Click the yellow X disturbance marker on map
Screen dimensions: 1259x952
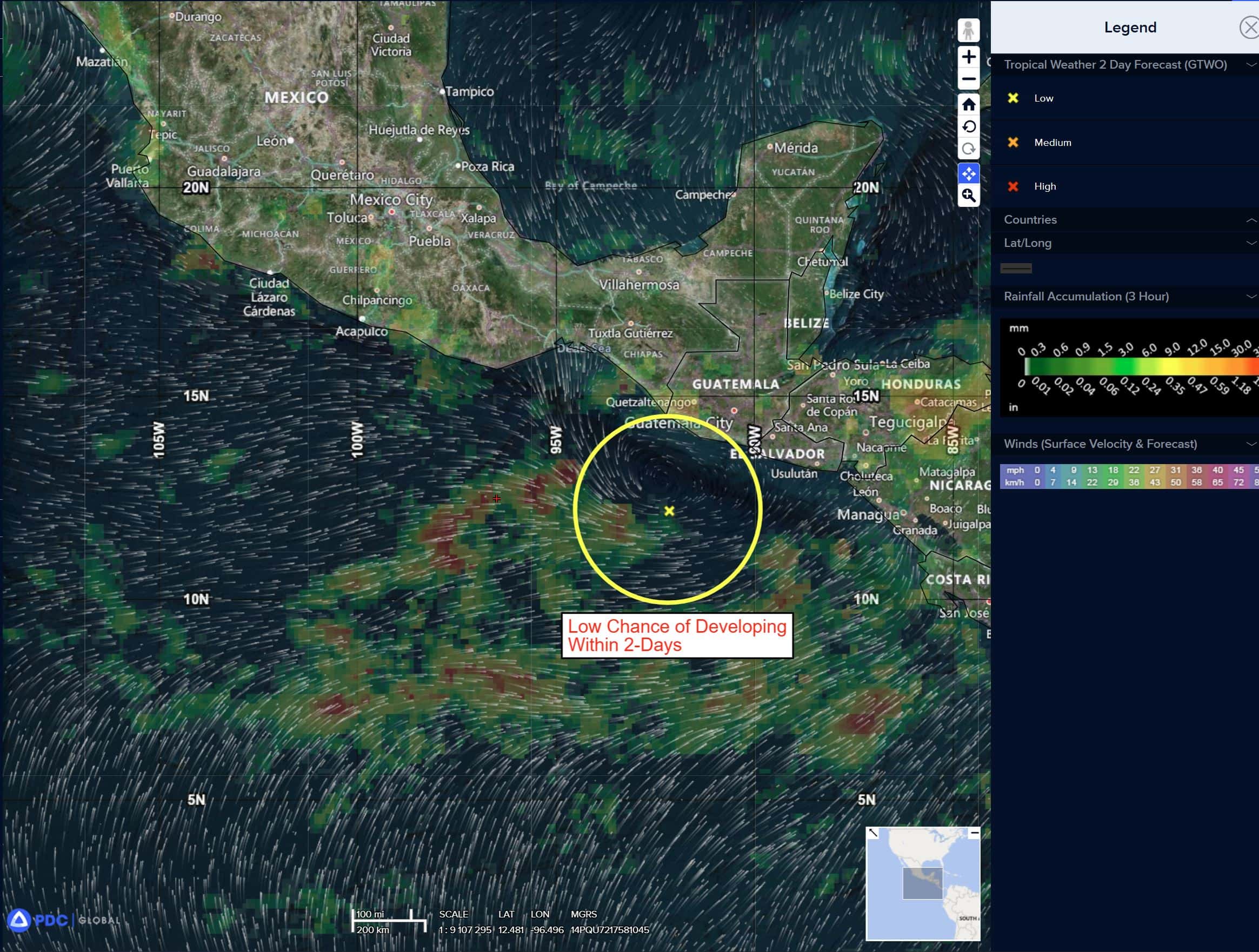[x=669, y=511]
